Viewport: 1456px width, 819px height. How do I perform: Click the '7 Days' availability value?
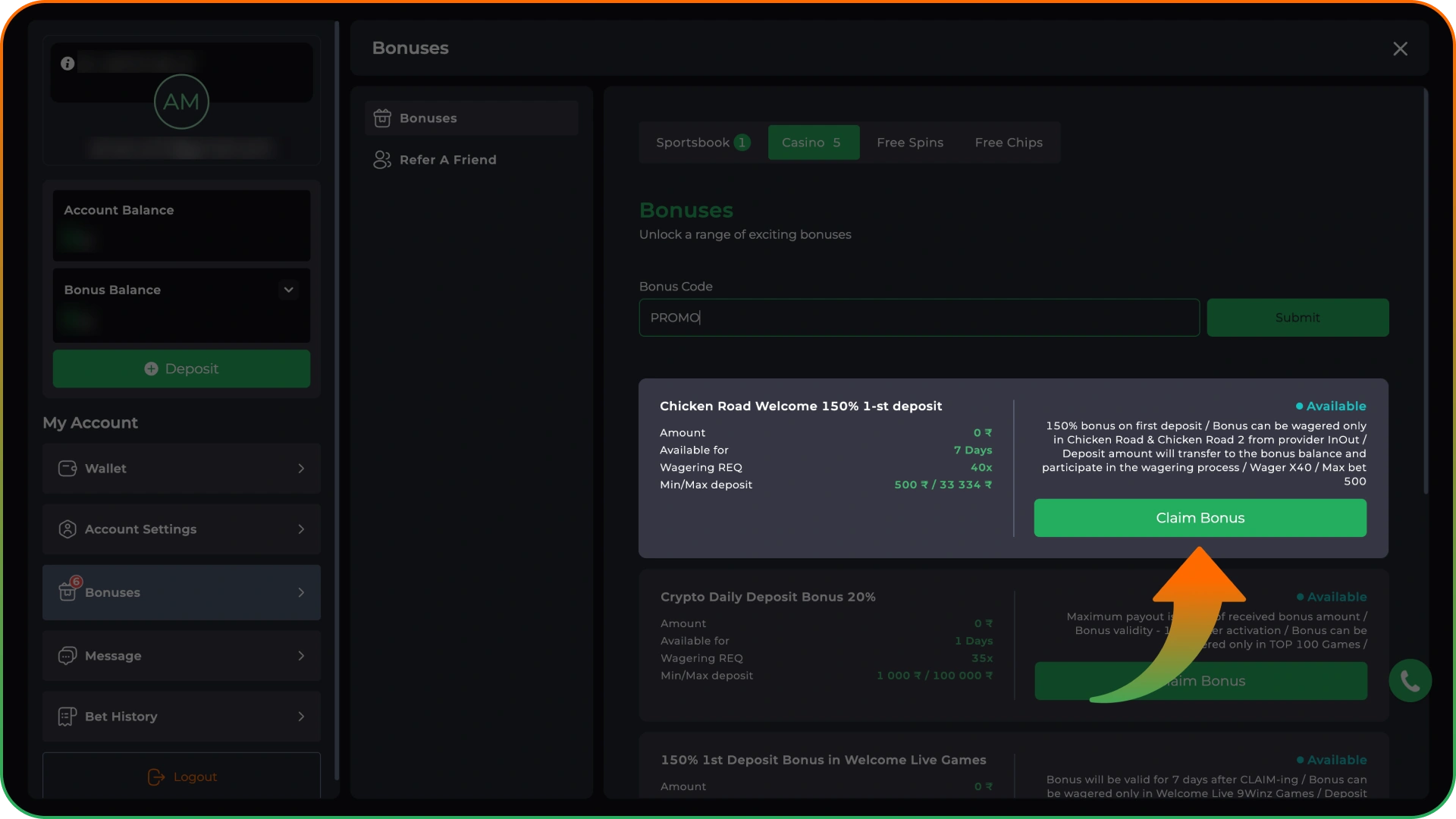(x=973, y=450)
